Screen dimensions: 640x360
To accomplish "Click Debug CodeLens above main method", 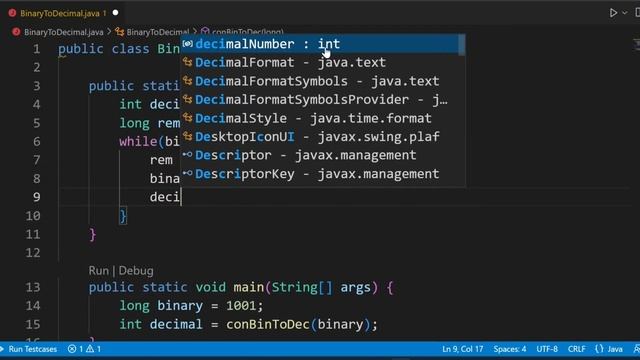I will pyautogui.click(x=136, y=271).
